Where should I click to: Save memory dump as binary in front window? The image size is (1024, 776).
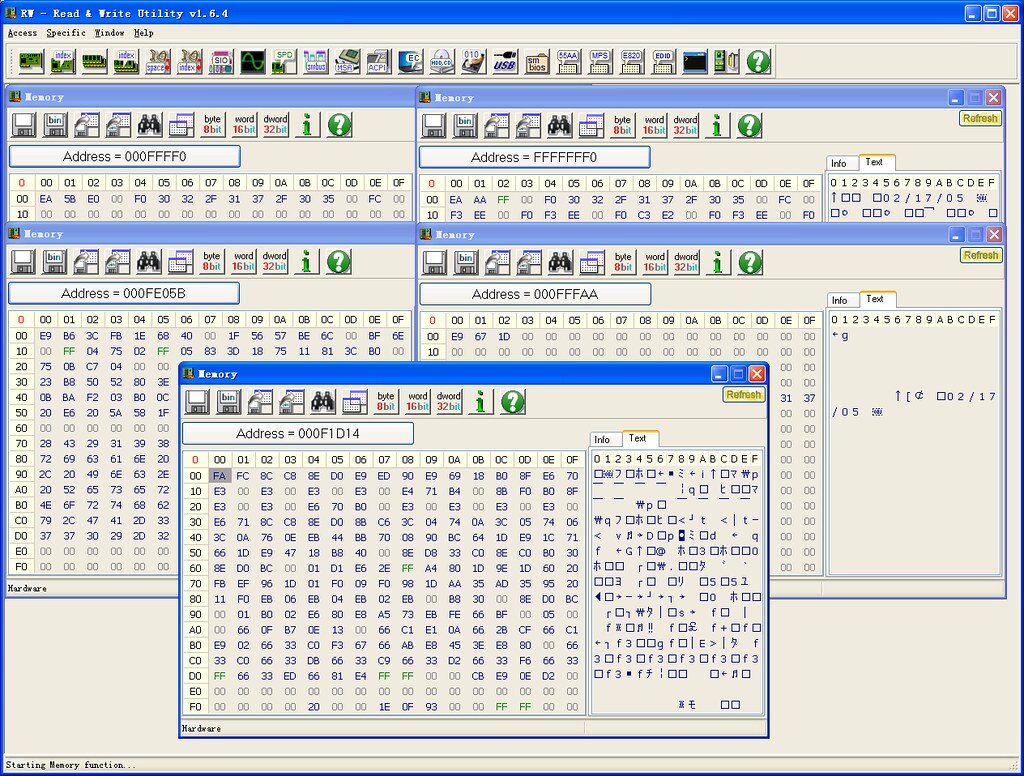[x=229, y=401]
